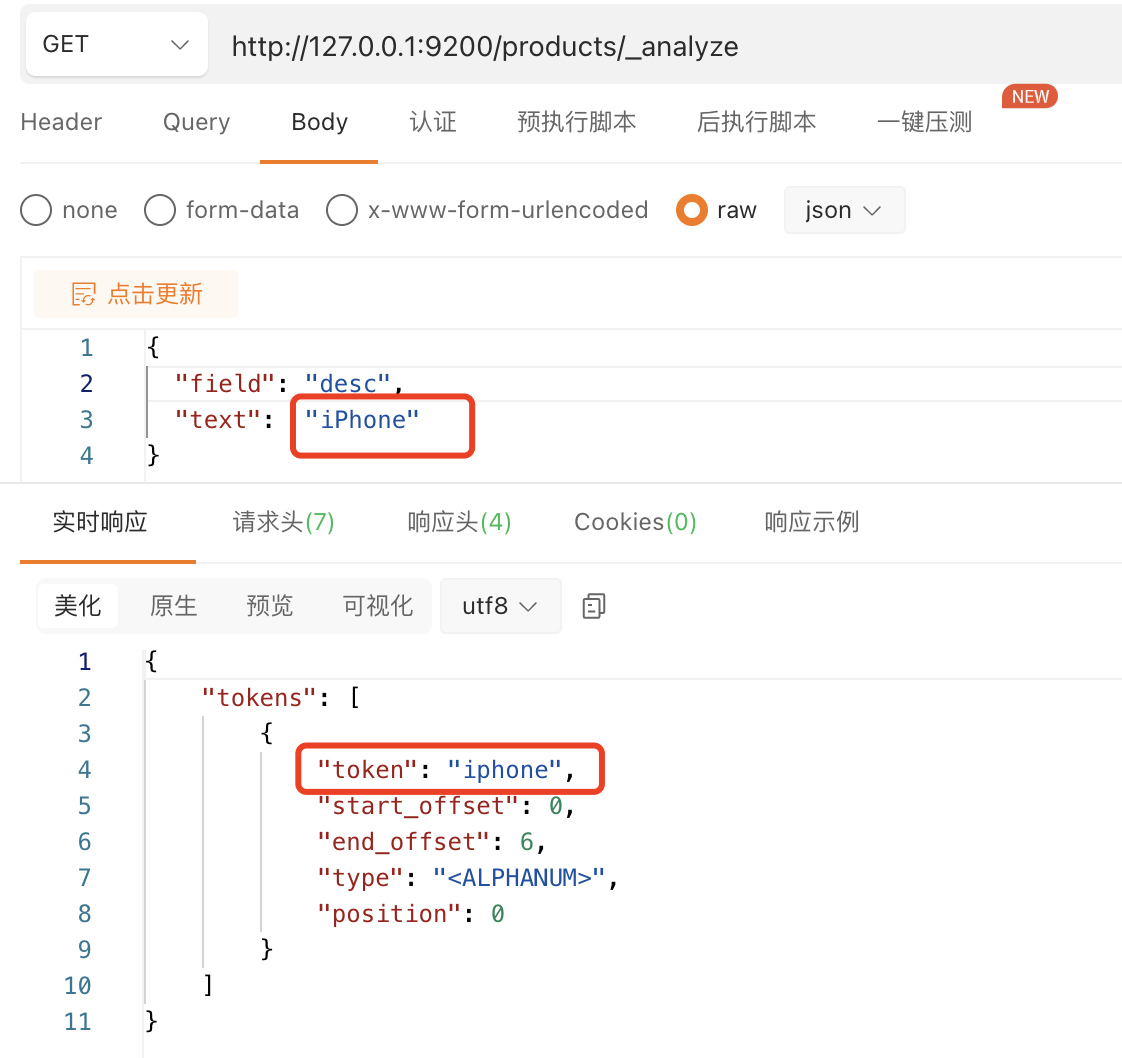Open the utf8 encoding dropdown

500,606
